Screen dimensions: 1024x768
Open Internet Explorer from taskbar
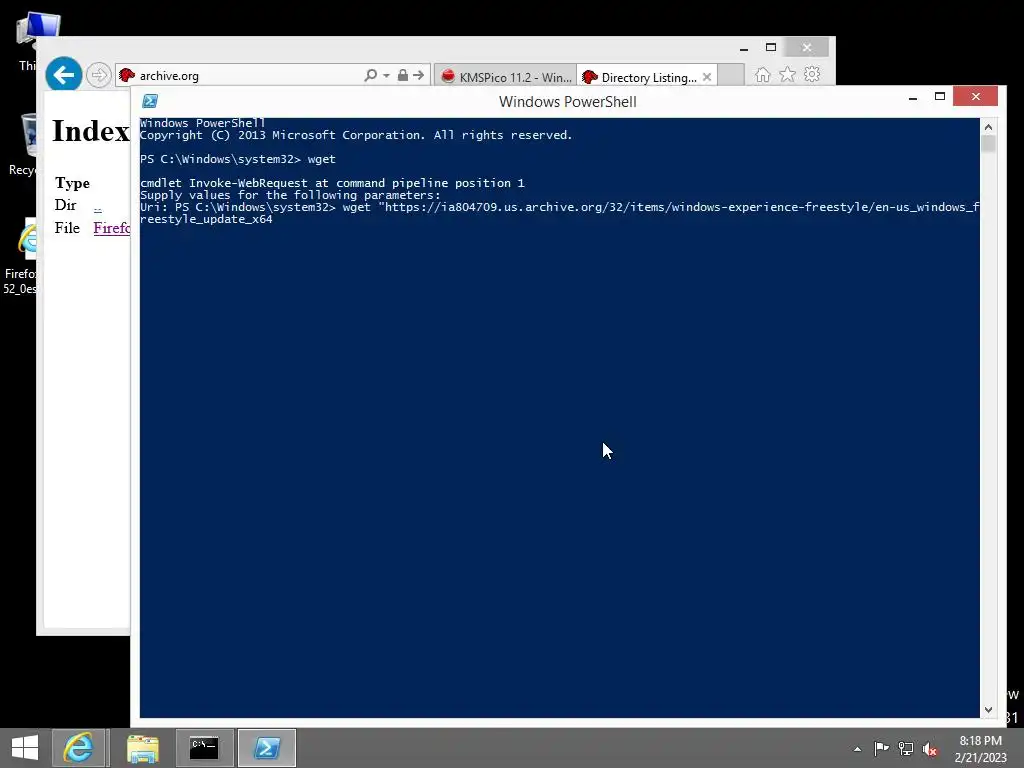[78, 748]
